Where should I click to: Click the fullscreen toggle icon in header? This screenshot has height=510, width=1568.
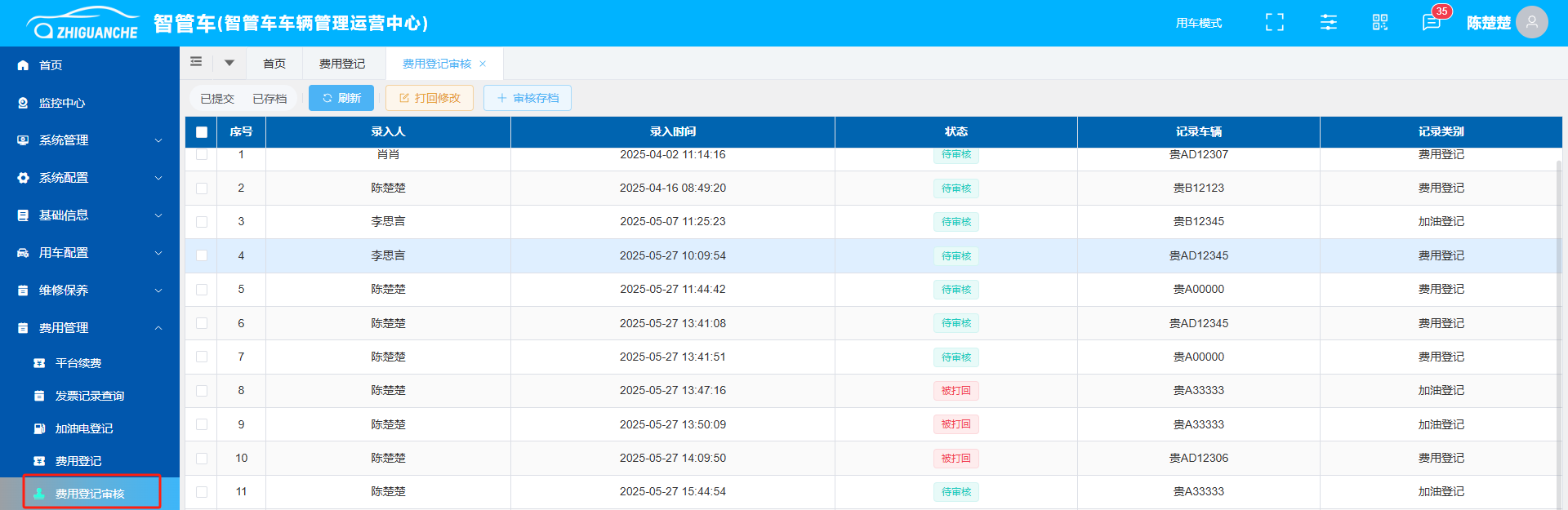point(1274,23)
